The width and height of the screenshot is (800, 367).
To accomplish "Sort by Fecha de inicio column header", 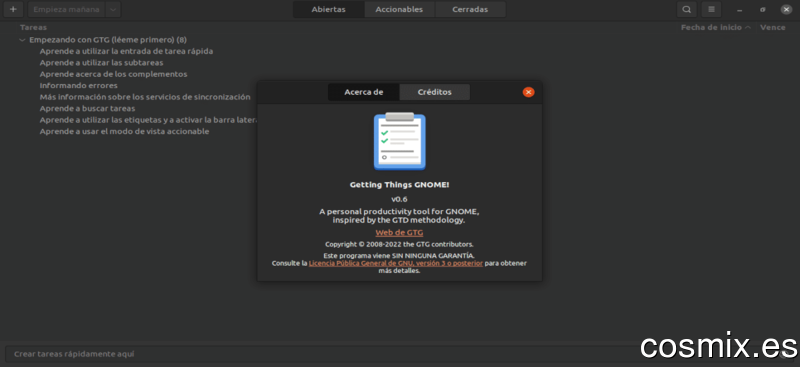I will coord(715,28).
